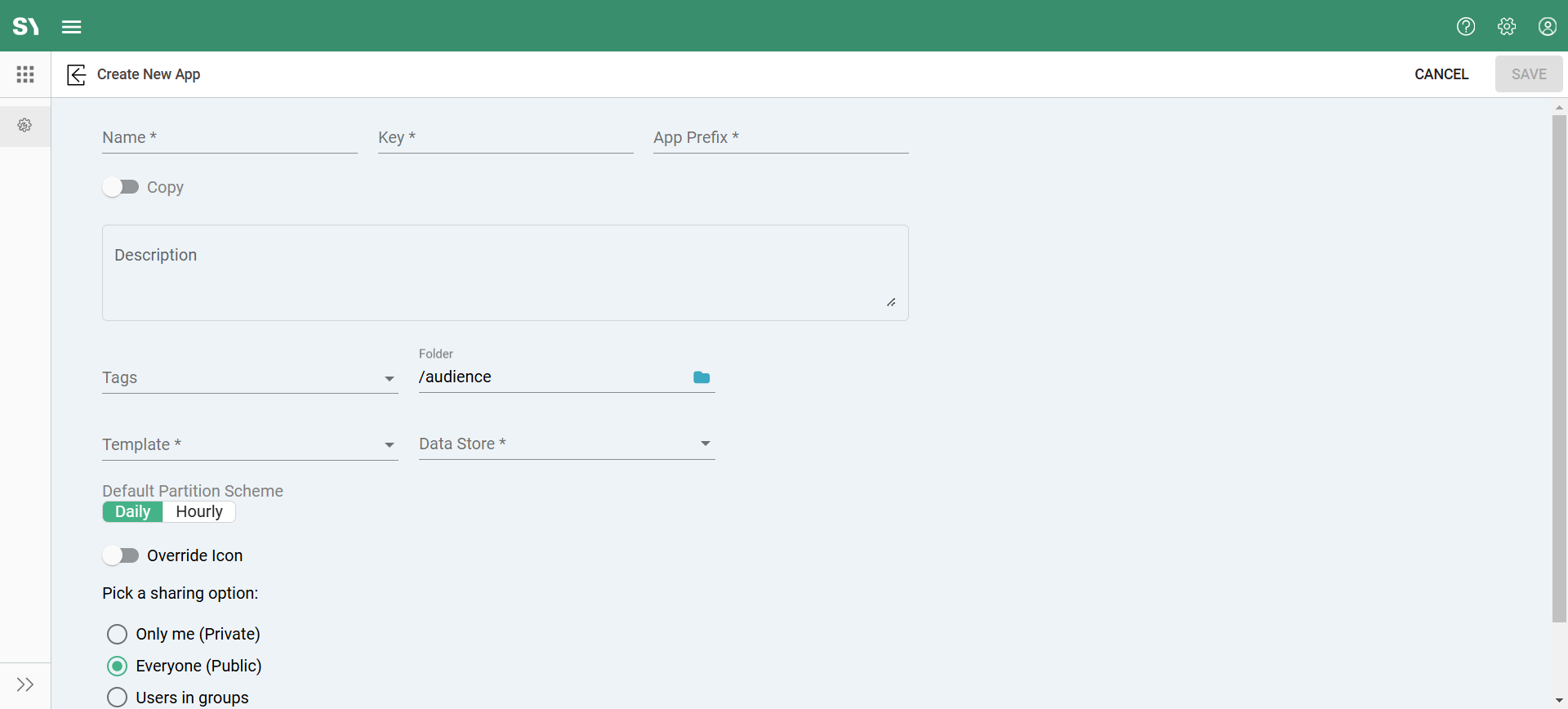Viewport: 1568px width, 709px height.
Task: Browse folders with the blue folder icon
Action: click(702, 377)
